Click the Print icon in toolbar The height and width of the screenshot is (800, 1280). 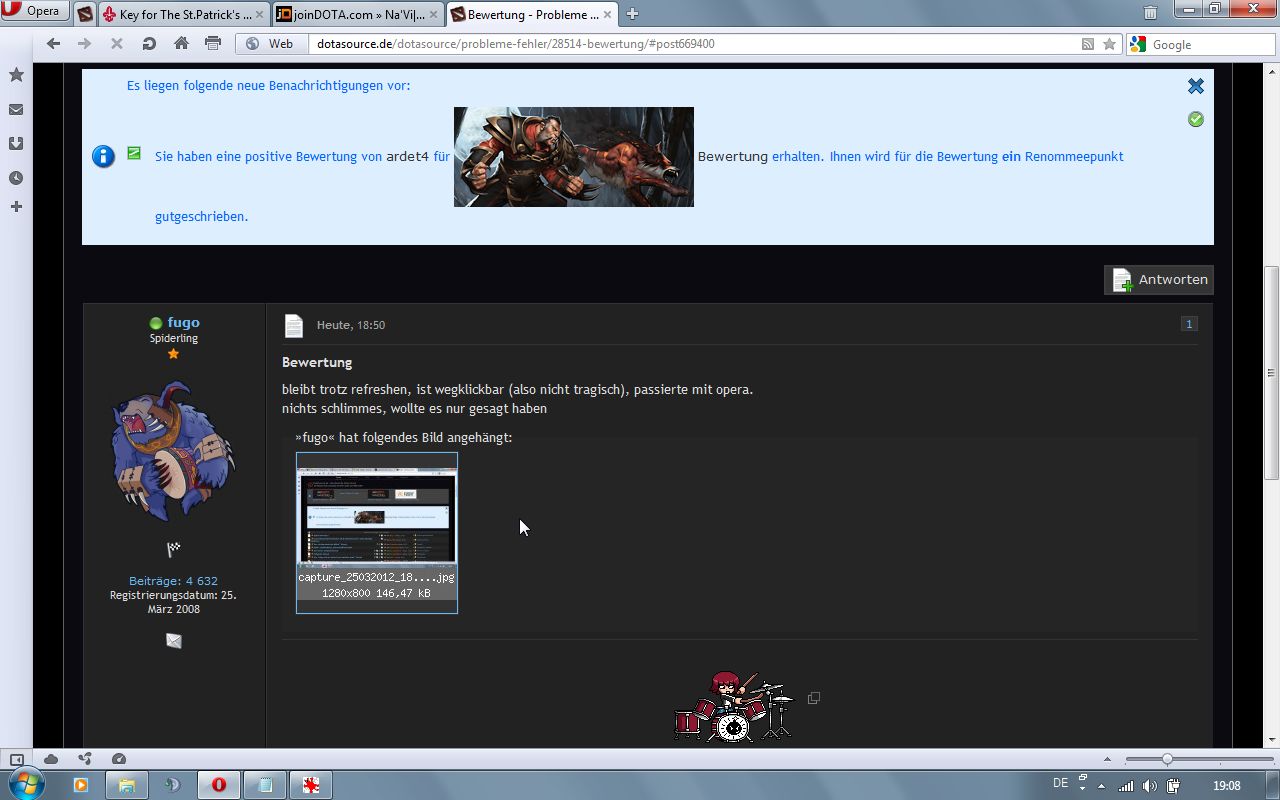[x=213, y=44]
